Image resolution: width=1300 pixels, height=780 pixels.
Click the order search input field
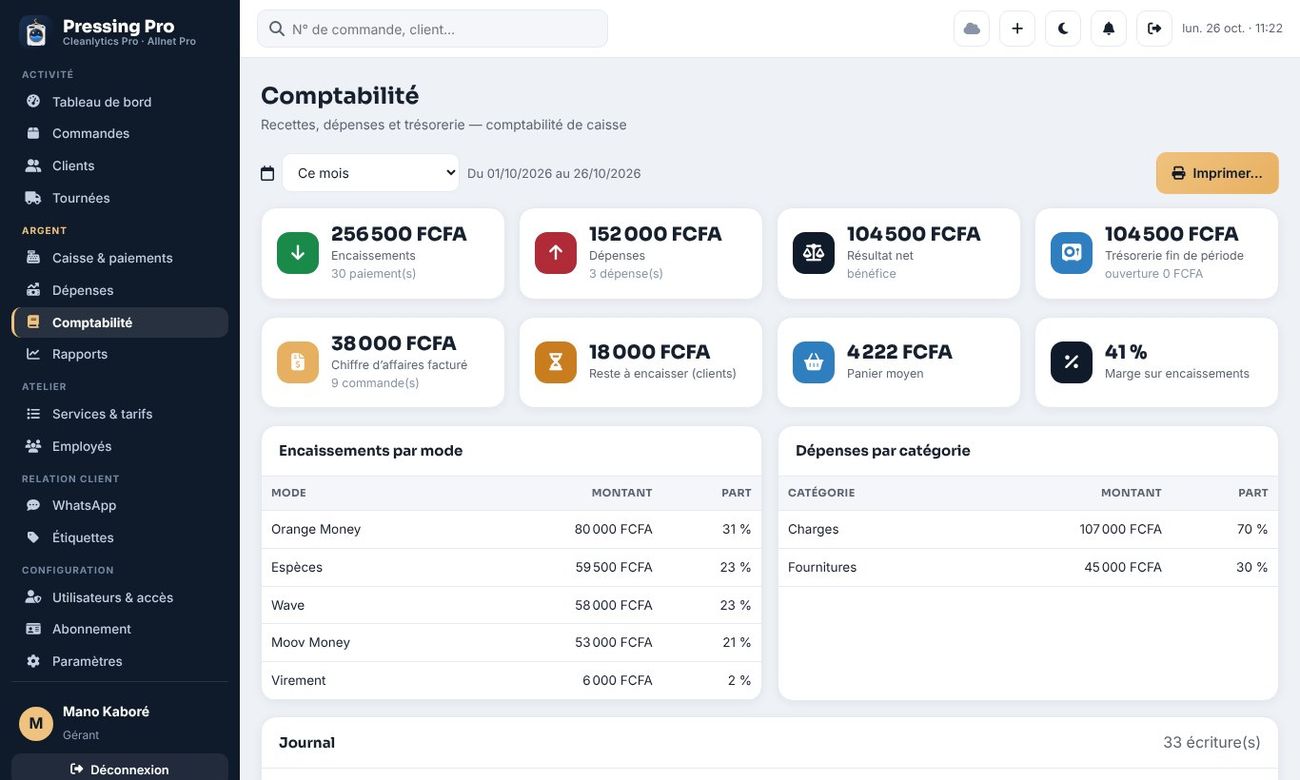coord(432,29)
